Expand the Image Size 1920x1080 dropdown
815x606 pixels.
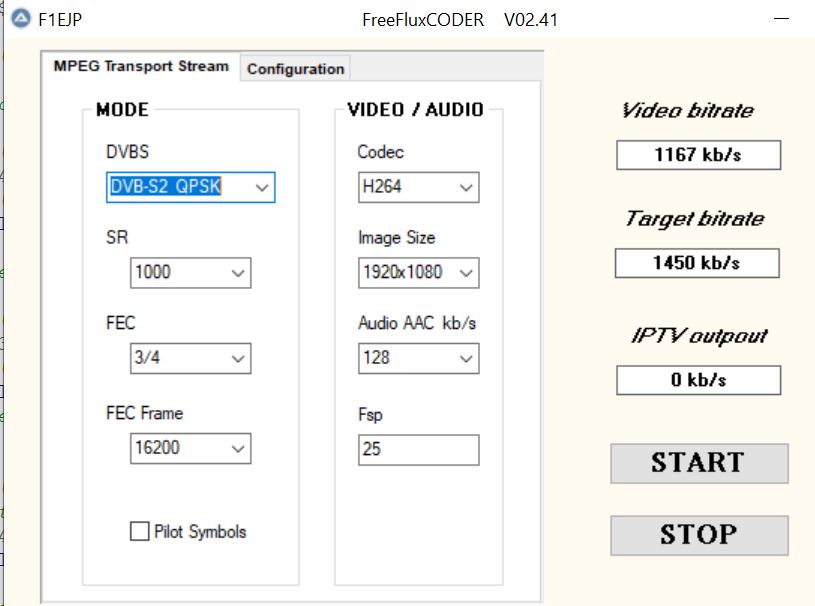click(418, 272)
